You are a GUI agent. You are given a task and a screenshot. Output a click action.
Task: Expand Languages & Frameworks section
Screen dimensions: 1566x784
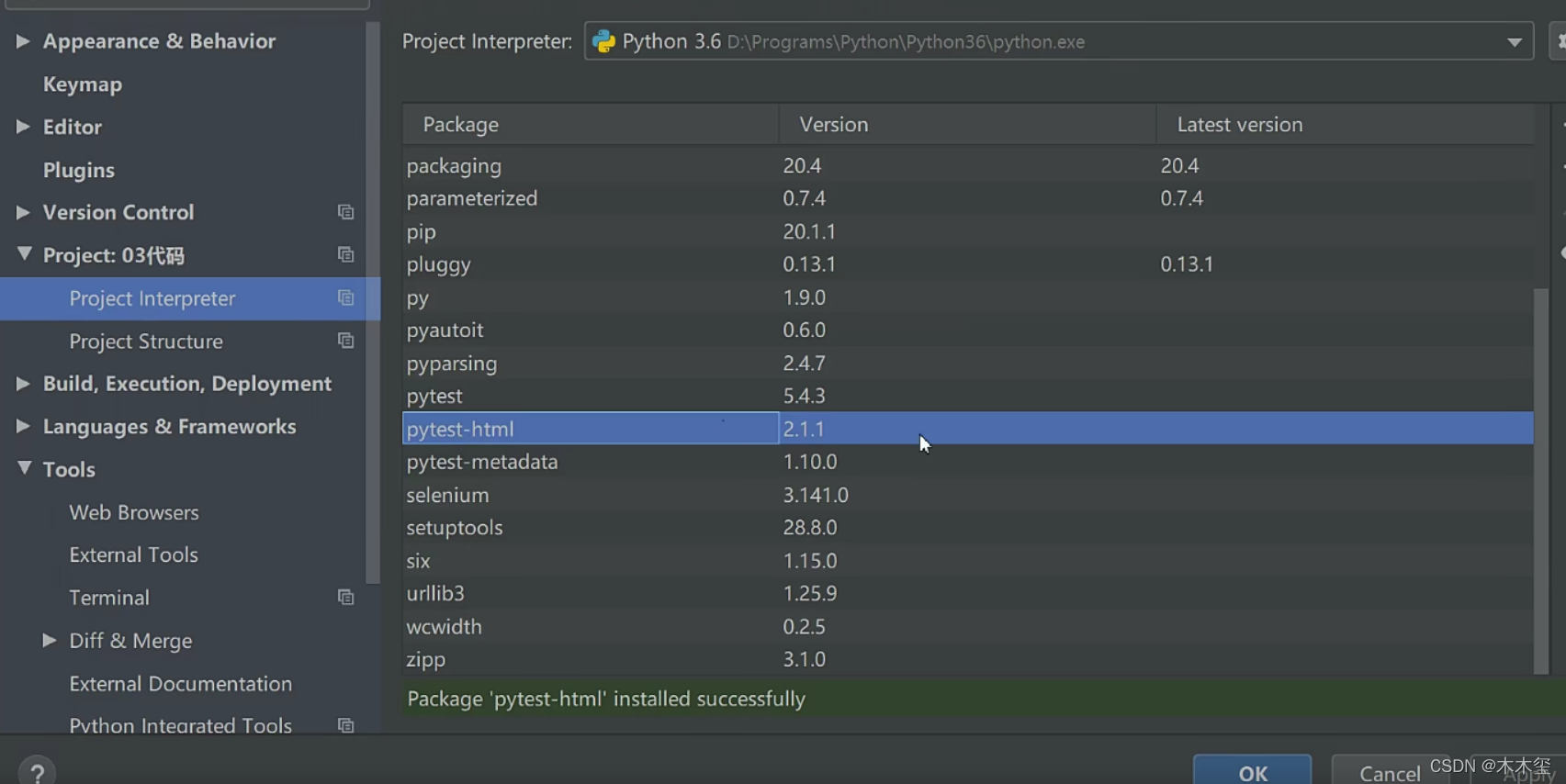(x=23, y=426)
